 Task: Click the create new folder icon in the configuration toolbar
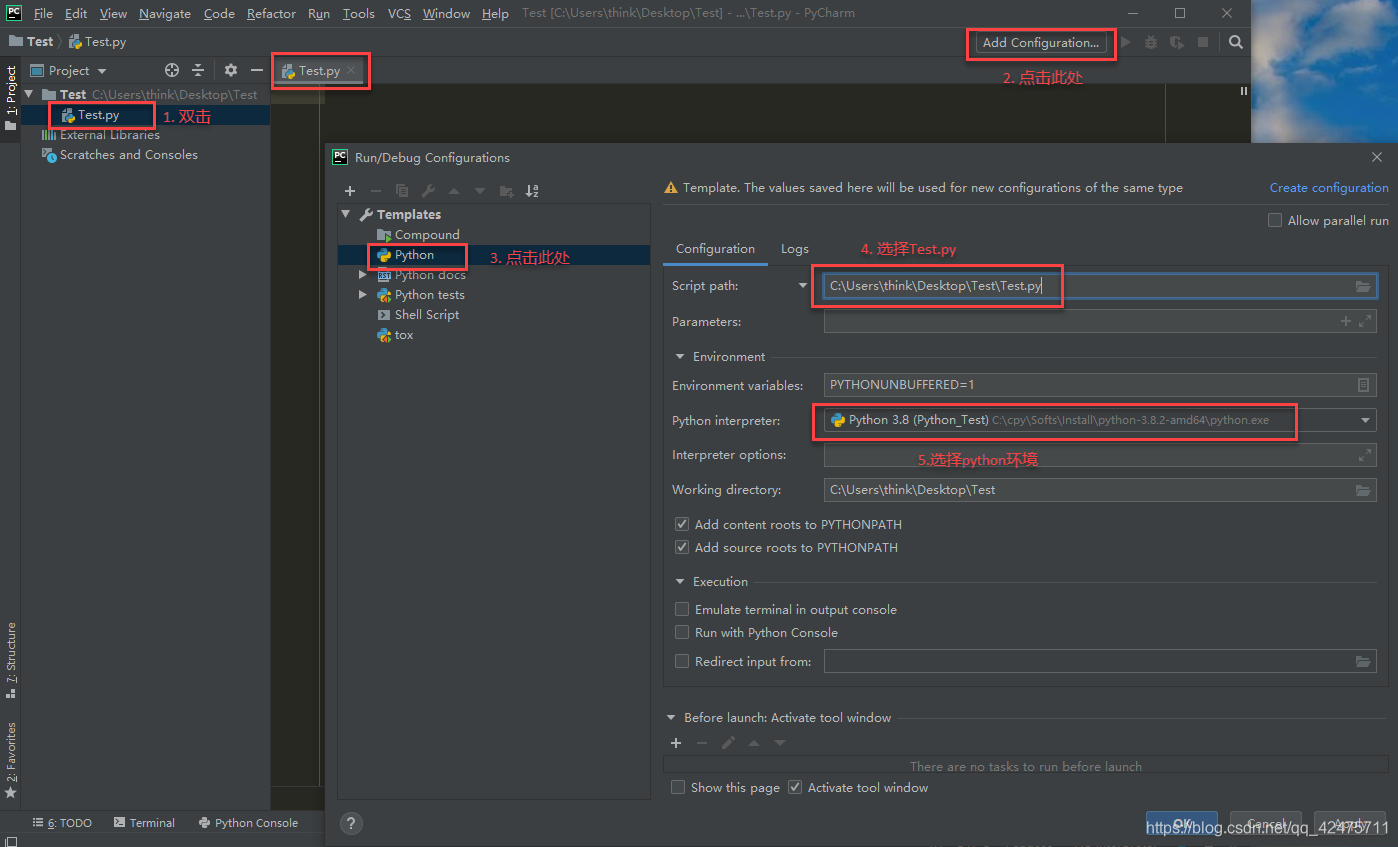pyautogui.click(x=506, y=191)
